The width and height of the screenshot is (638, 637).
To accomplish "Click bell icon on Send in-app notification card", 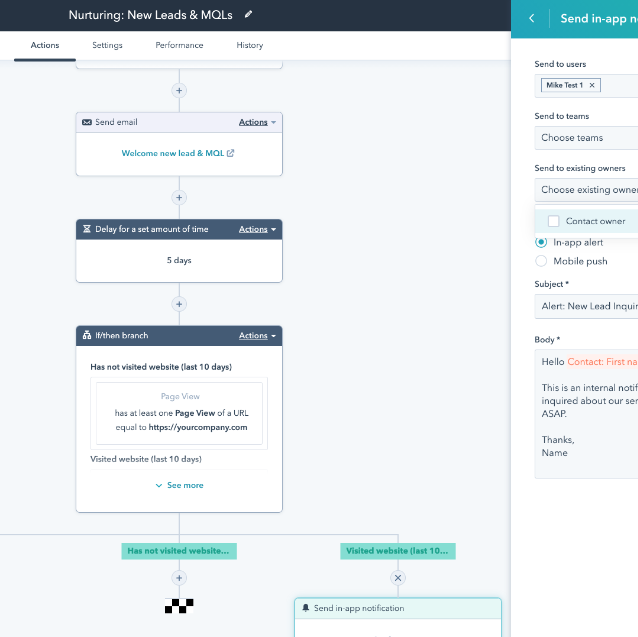I will click(x=306, y=608).
